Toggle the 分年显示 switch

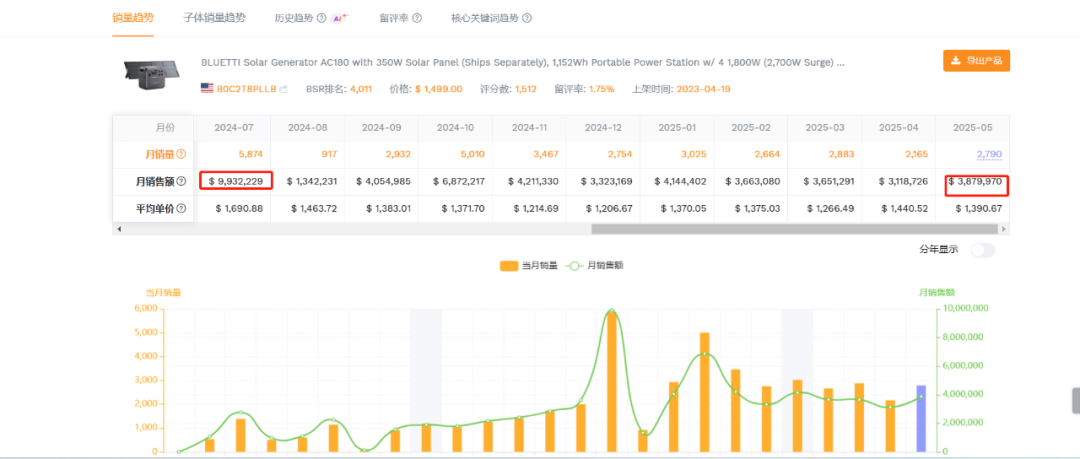[983, 250]
